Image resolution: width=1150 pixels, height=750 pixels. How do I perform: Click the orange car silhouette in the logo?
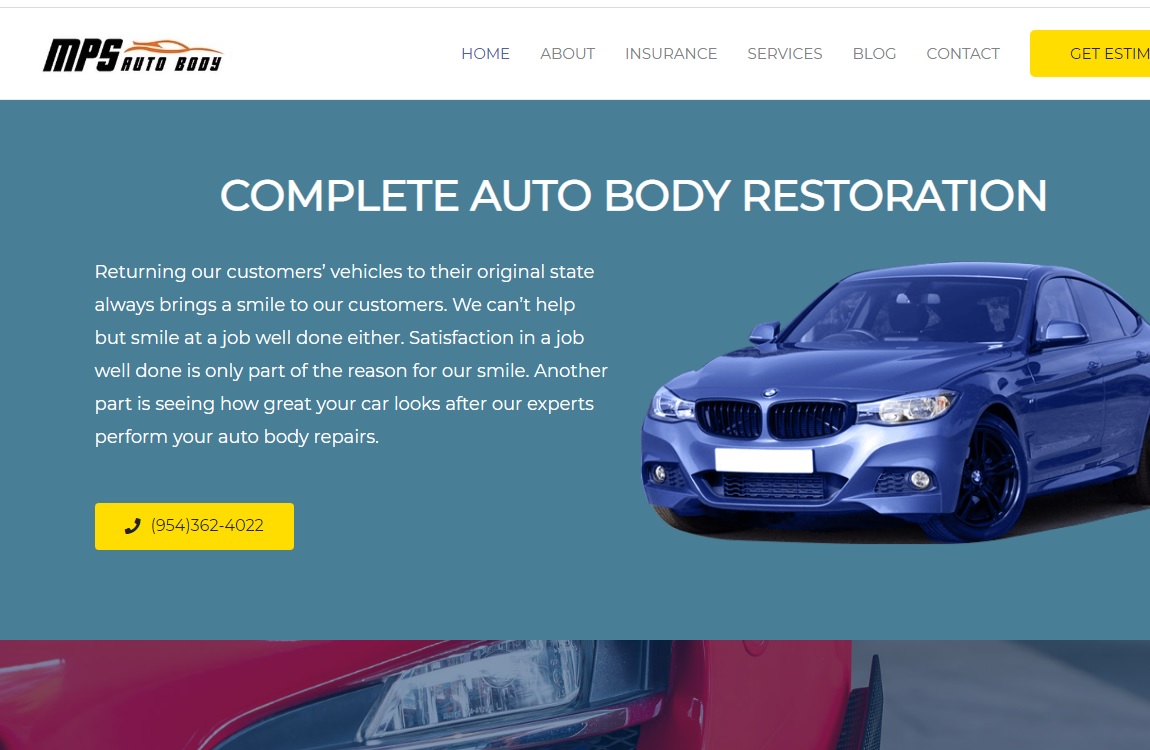pyautogui.click(x=169, y=49)
